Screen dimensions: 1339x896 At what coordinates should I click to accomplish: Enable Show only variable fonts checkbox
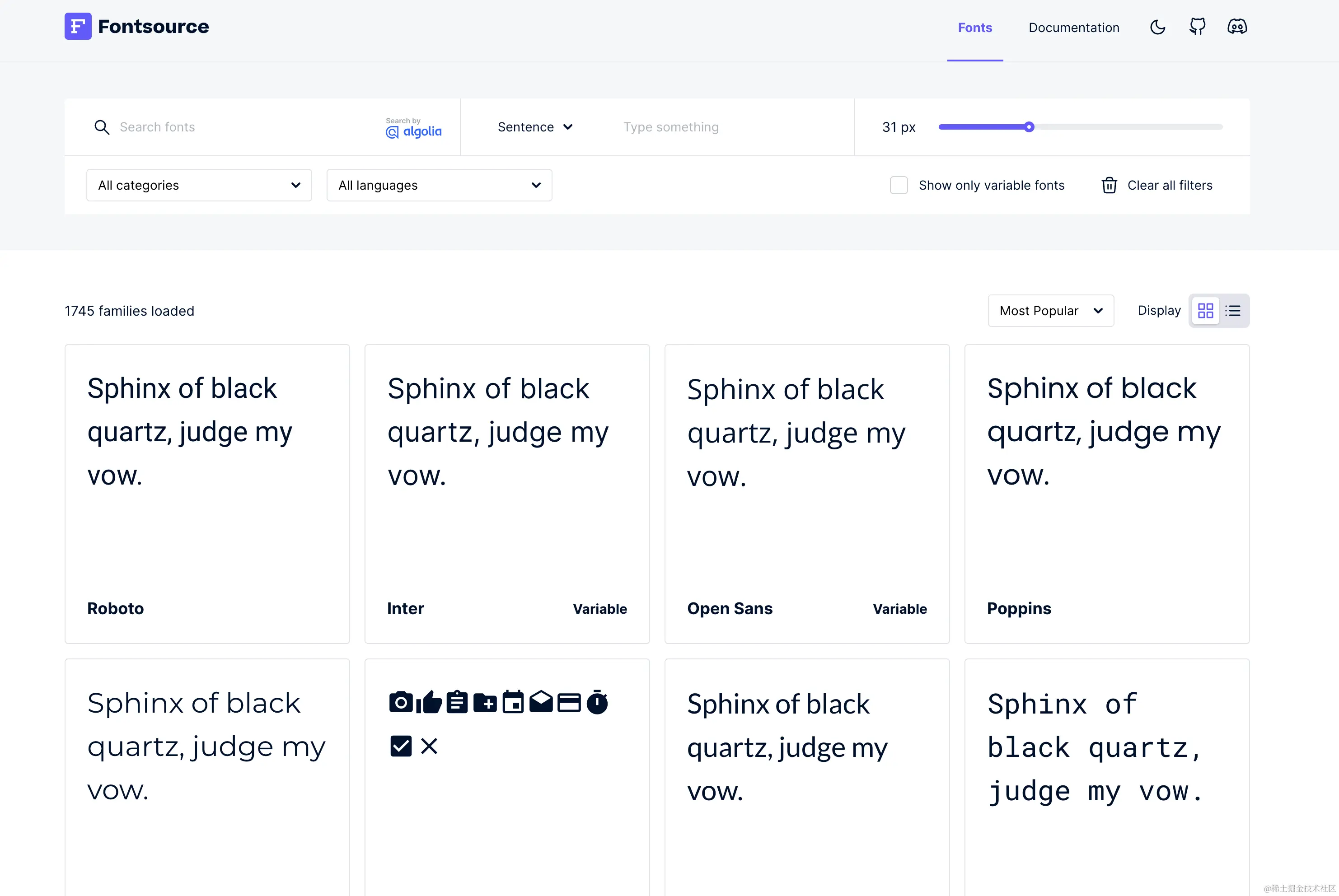pos(899,185)
